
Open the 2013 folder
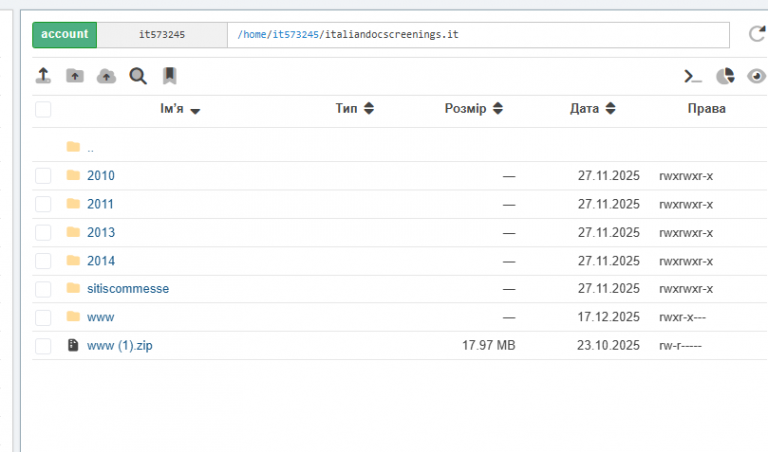[x=101, y=232]
